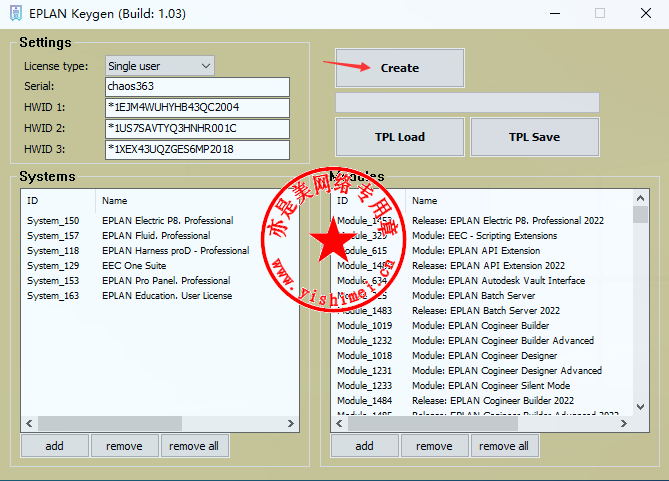Click the add button under Systems
This screenshot has width=669, height=481.
[55, 446]
